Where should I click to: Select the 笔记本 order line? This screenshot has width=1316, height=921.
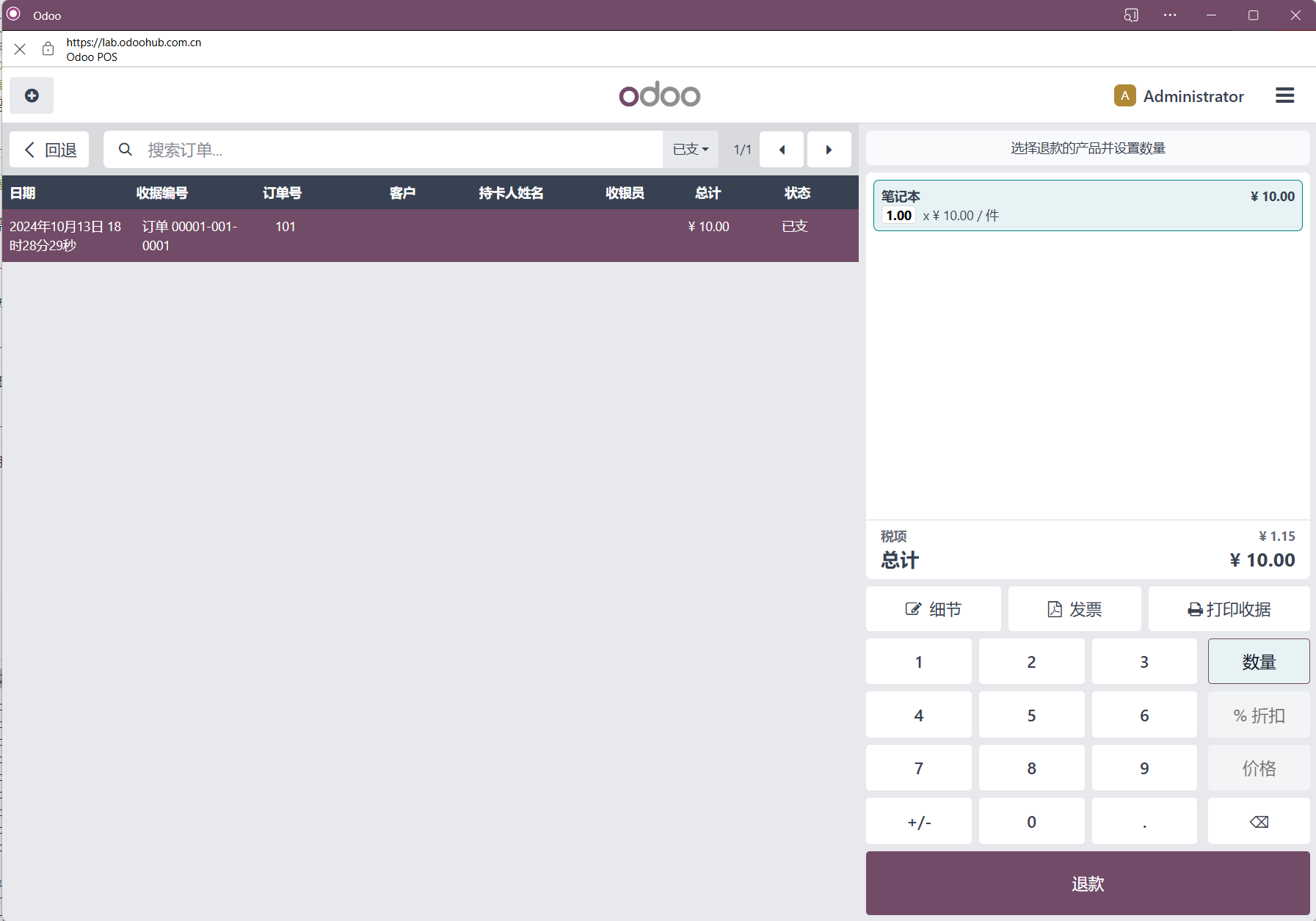coord(1088,205)
